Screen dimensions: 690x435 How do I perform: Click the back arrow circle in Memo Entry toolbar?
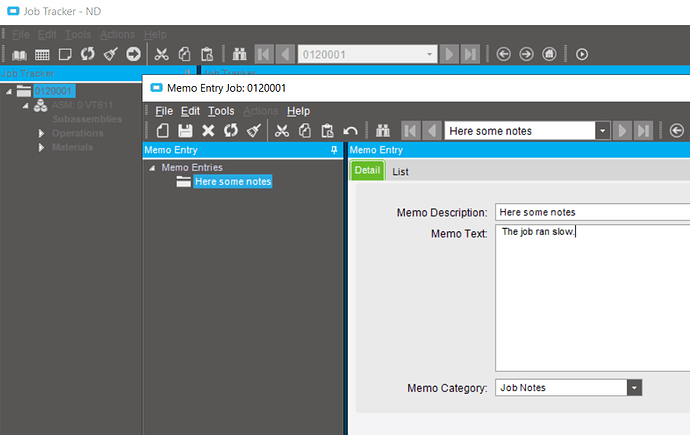pos(676,131)
